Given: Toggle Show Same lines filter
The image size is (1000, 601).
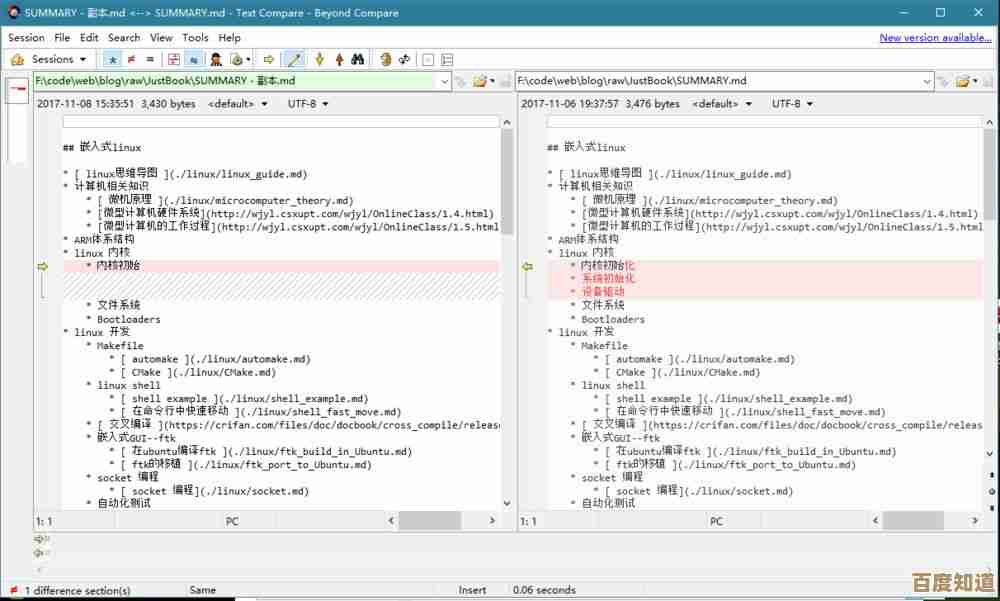Looking at the screenshot, I should [150, 59].
